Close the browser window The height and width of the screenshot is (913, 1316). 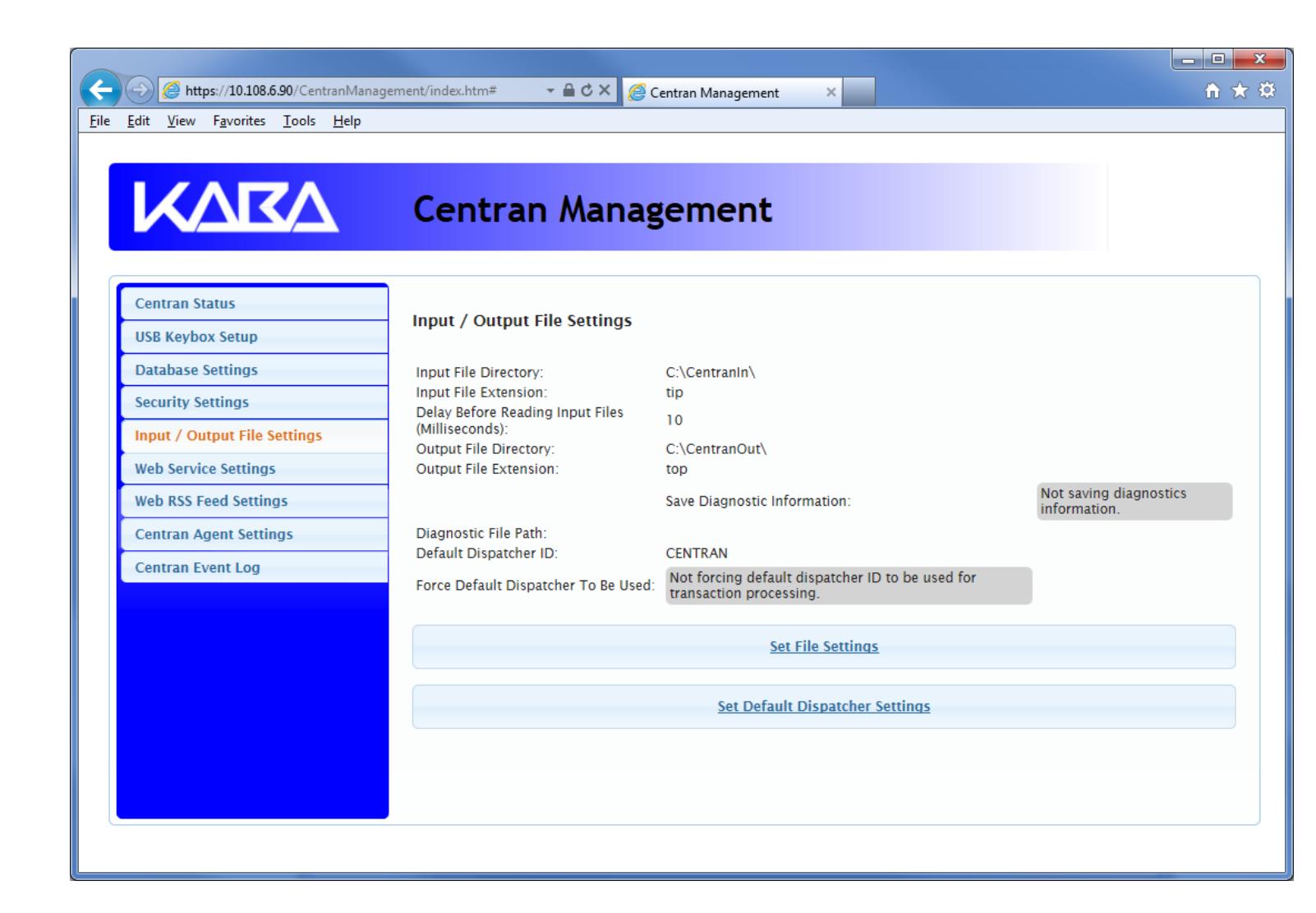point(1258,60)
